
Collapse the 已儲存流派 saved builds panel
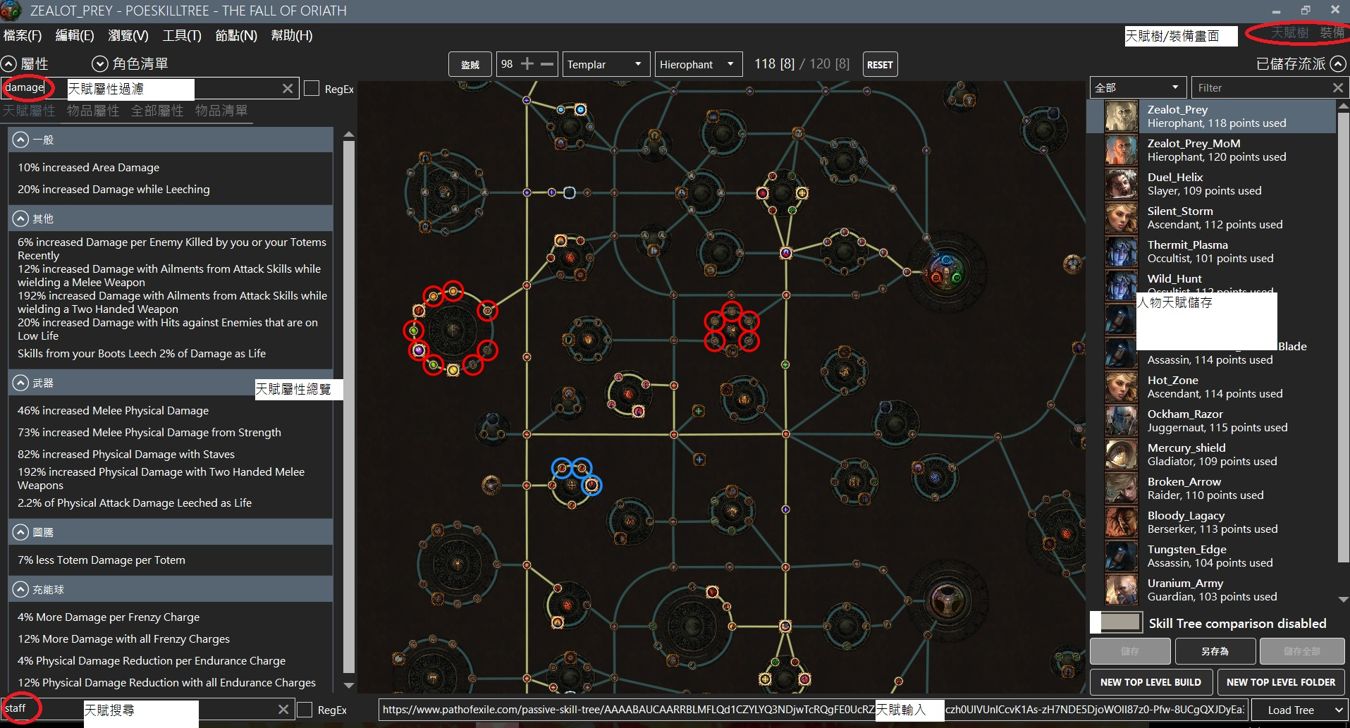(x=1338, y=64)
